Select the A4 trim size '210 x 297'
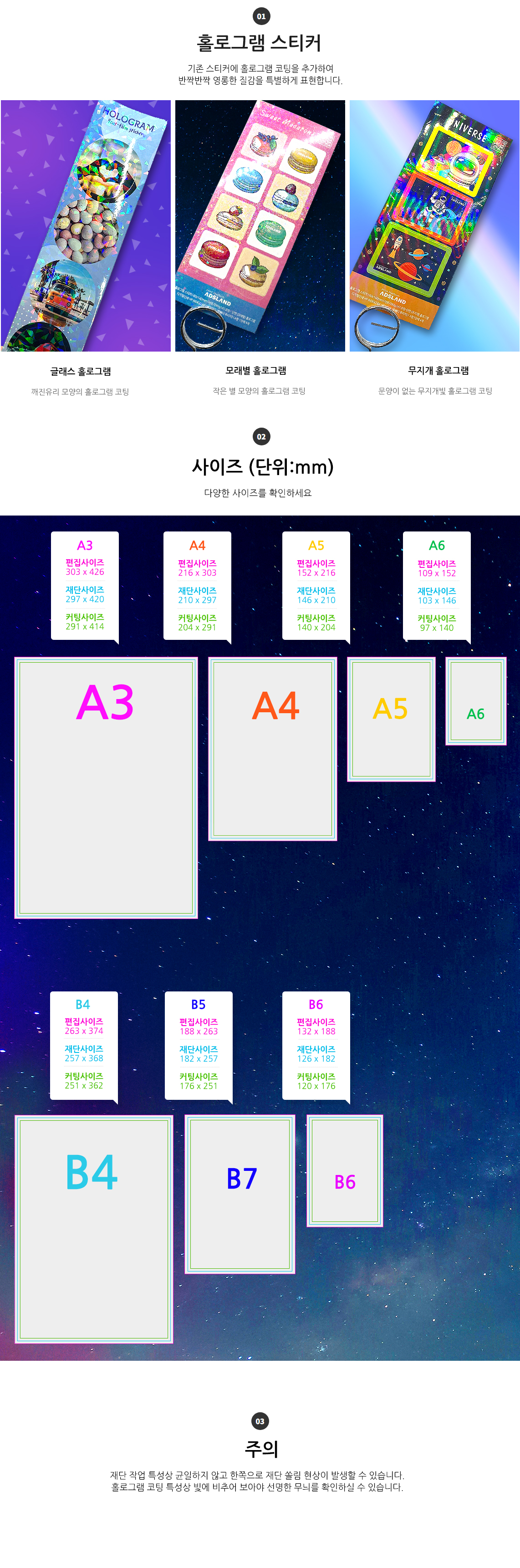 (197, 600)
